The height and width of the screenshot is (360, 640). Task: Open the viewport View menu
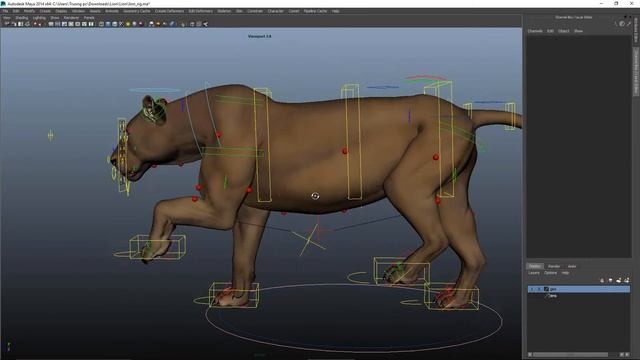7,18
